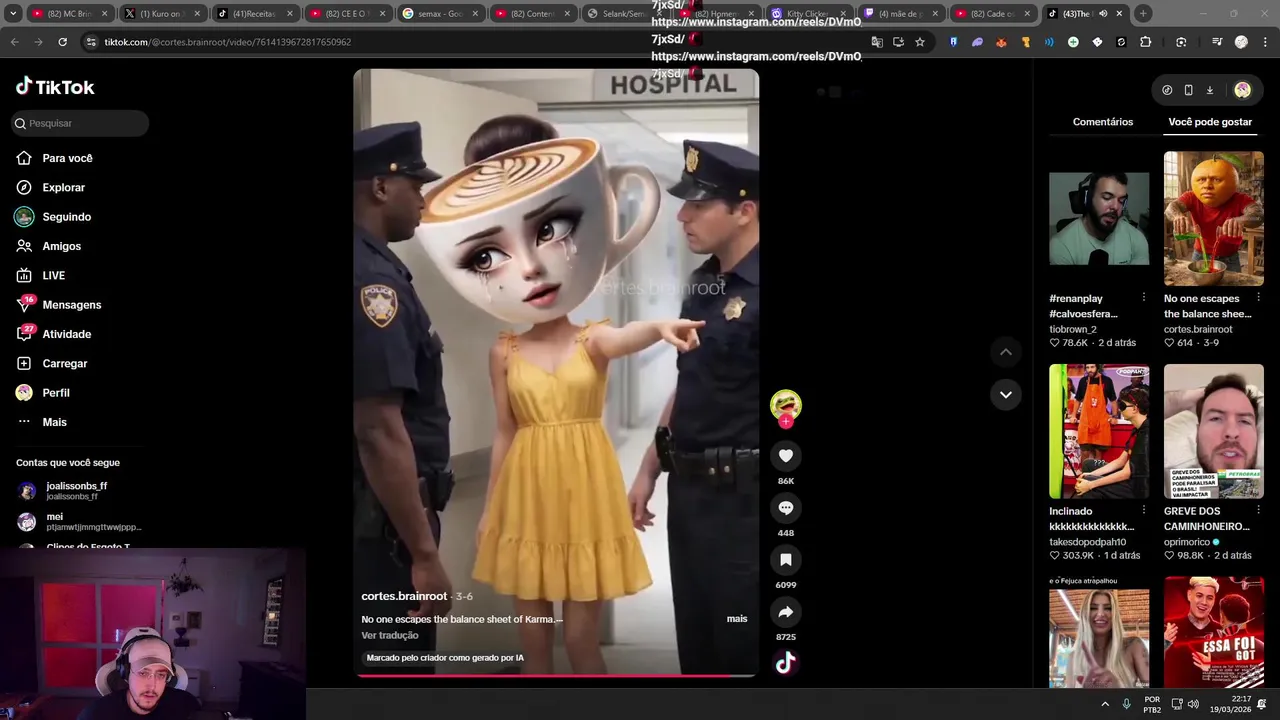Open options for No one escapes suggested video
The width and height of the screenshot is (1280, 720).
(x=1258, y=298)
